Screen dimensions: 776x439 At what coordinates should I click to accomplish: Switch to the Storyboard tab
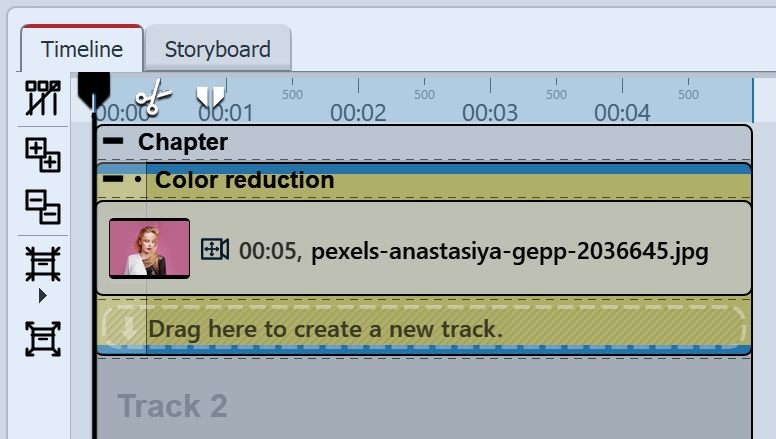coord(217,49)
